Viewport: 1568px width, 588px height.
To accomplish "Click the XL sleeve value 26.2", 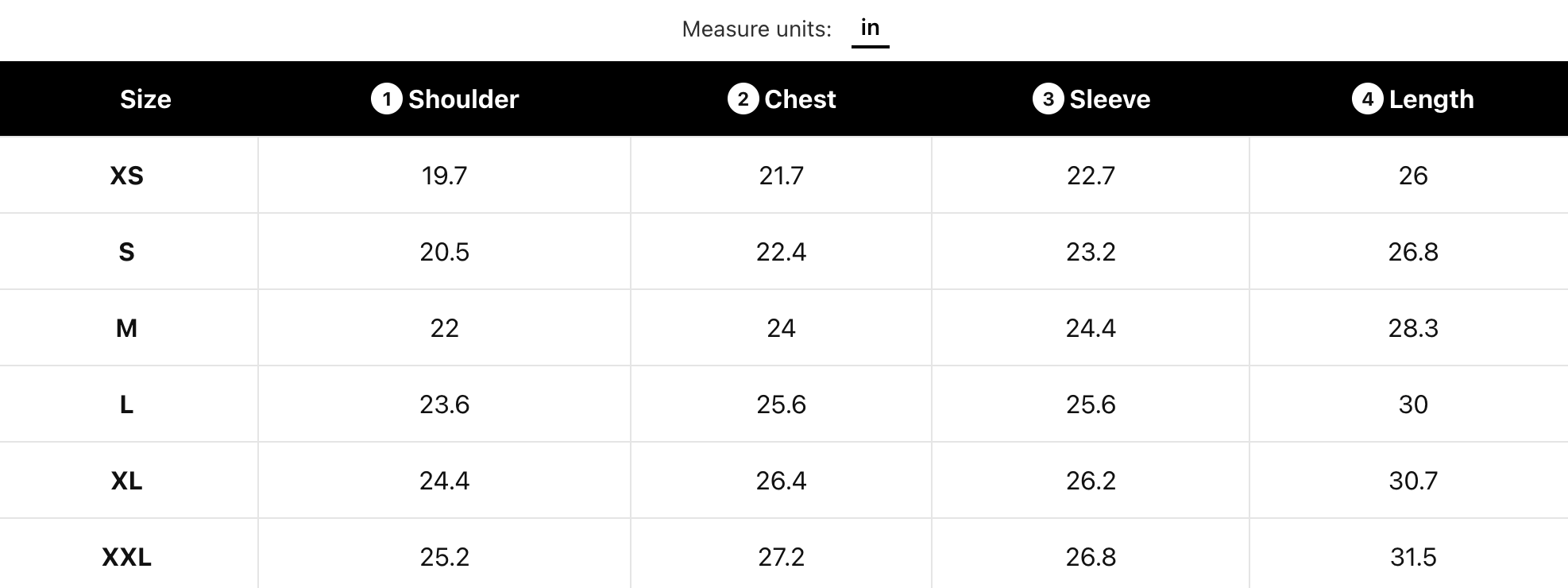I will pyautogui.click(x=1091, y=481).
